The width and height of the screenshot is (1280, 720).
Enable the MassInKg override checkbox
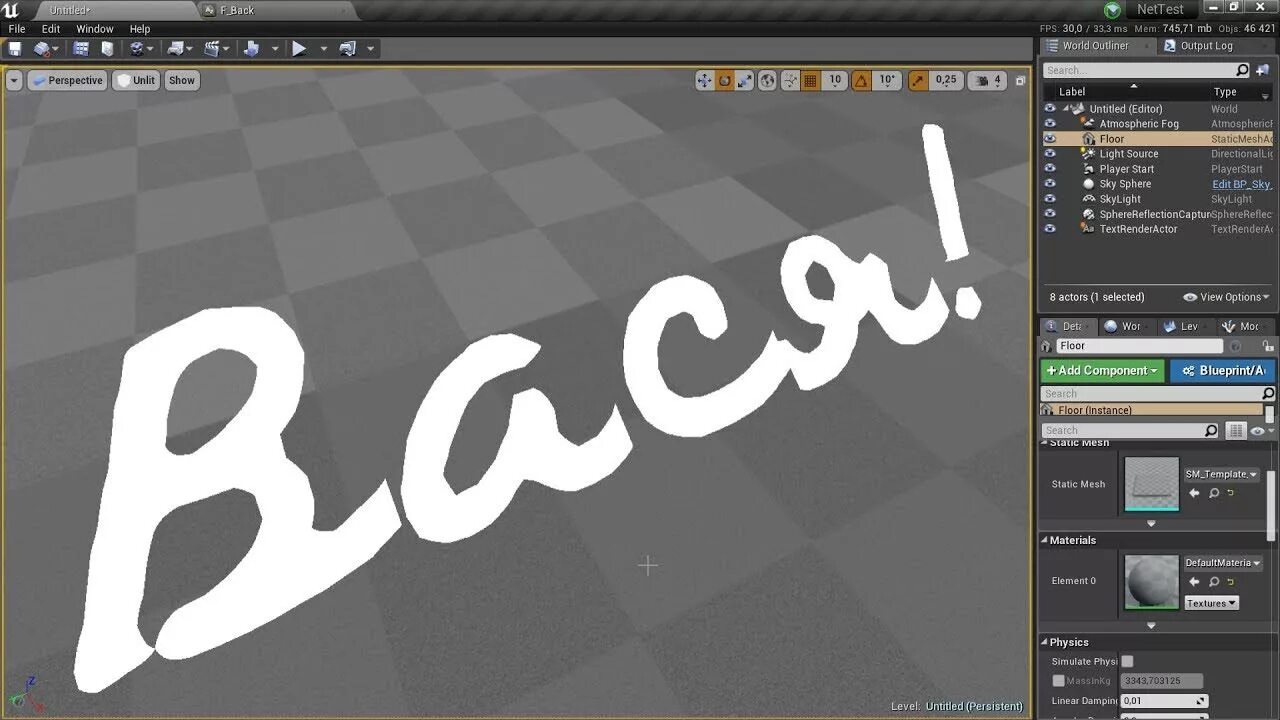1058,681
